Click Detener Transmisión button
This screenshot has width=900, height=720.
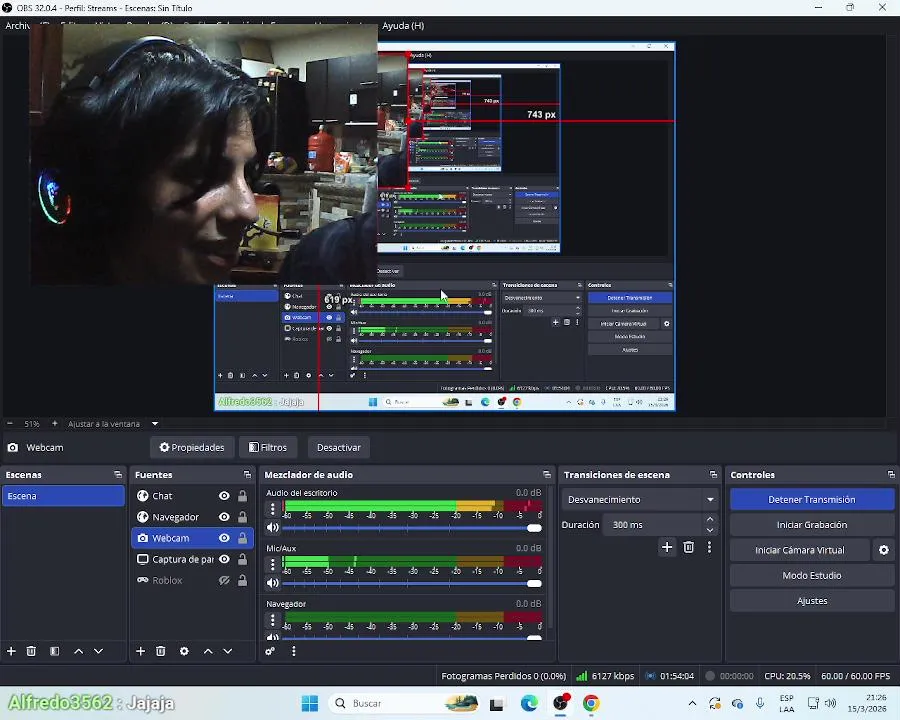[x=812, y=500]
